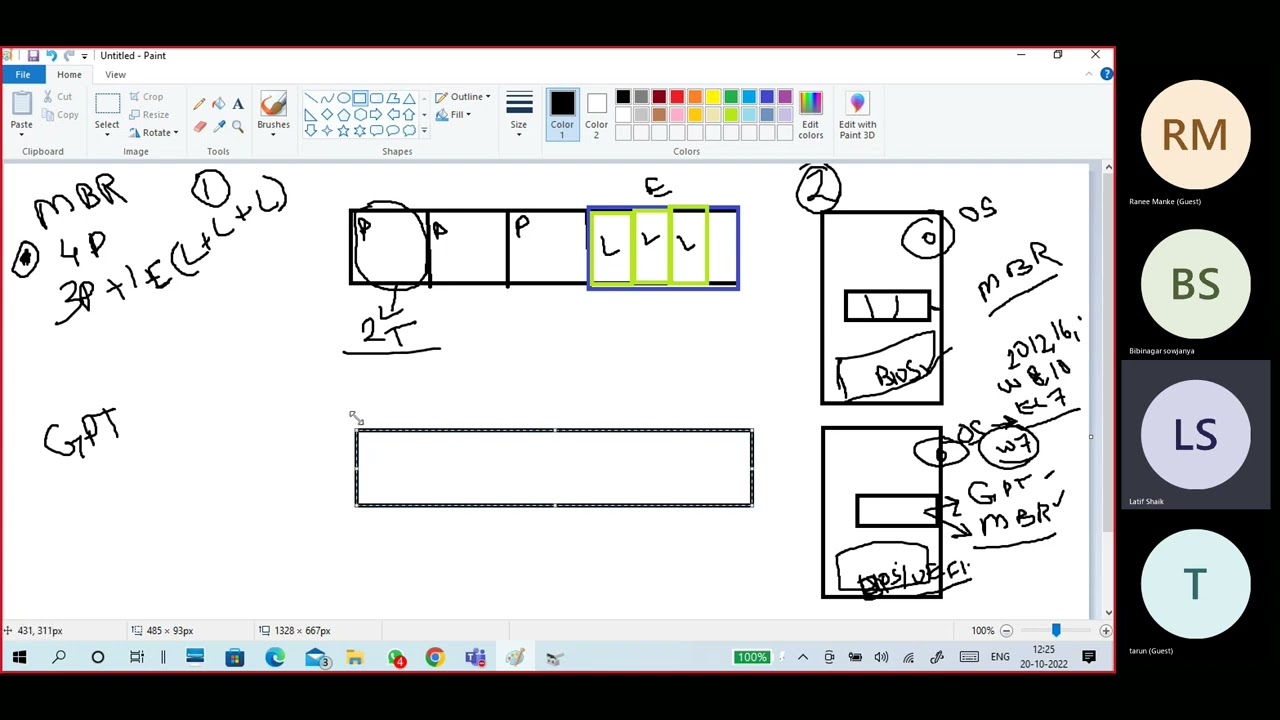Viewport: 1280px width, 720px height.
Task: Pick the red color swatch
Action: pos(677,97)
